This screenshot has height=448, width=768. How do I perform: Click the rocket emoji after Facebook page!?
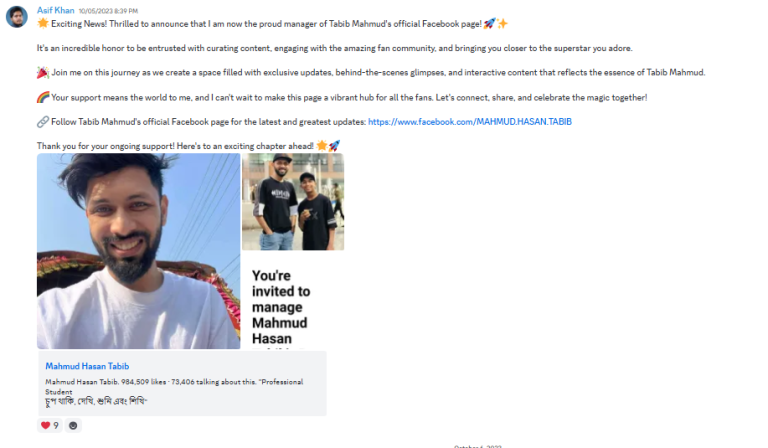click(489, 23)
